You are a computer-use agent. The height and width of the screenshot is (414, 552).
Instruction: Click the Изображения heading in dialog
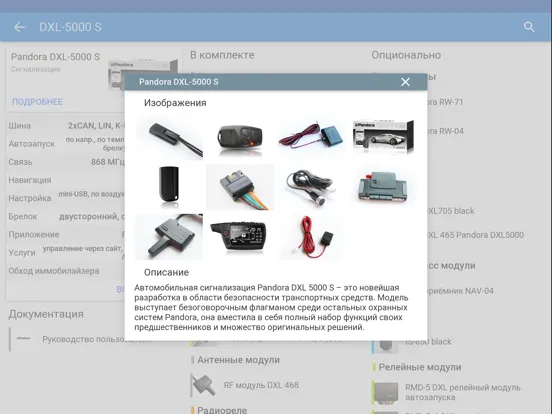coord(175,103)
